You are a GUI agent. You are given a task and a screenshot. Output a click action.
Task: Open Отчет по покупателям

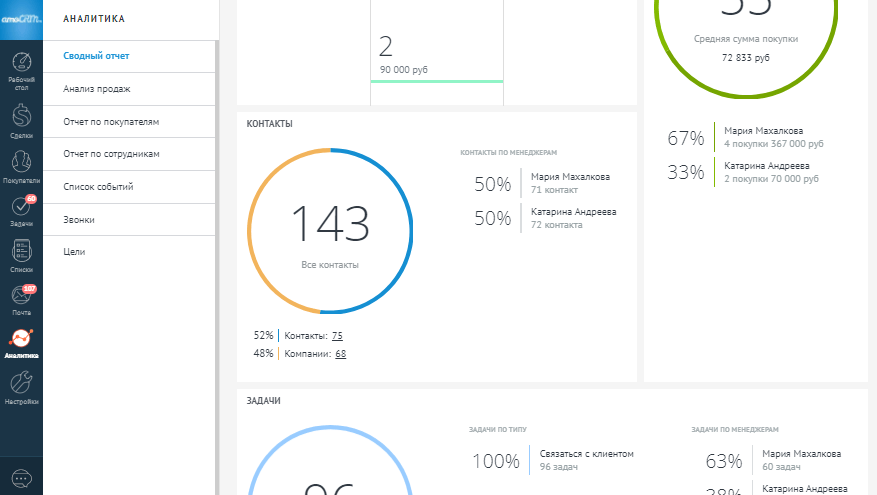[111, 122]
